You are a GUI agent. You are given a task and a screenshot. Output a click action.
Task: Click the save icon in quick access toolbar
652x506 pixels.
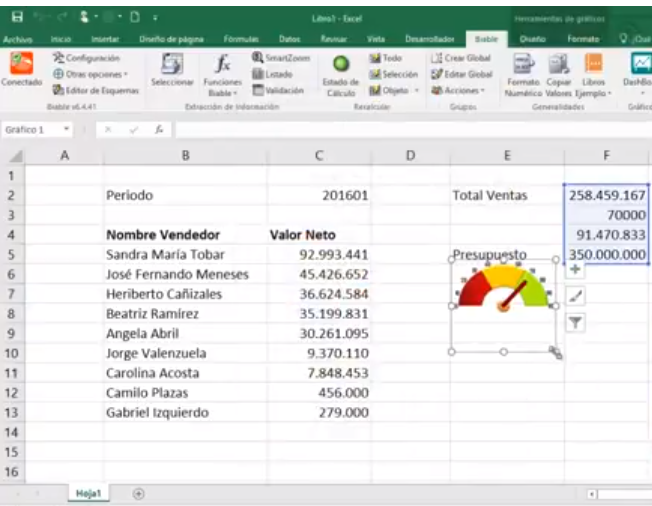(18, 18)
